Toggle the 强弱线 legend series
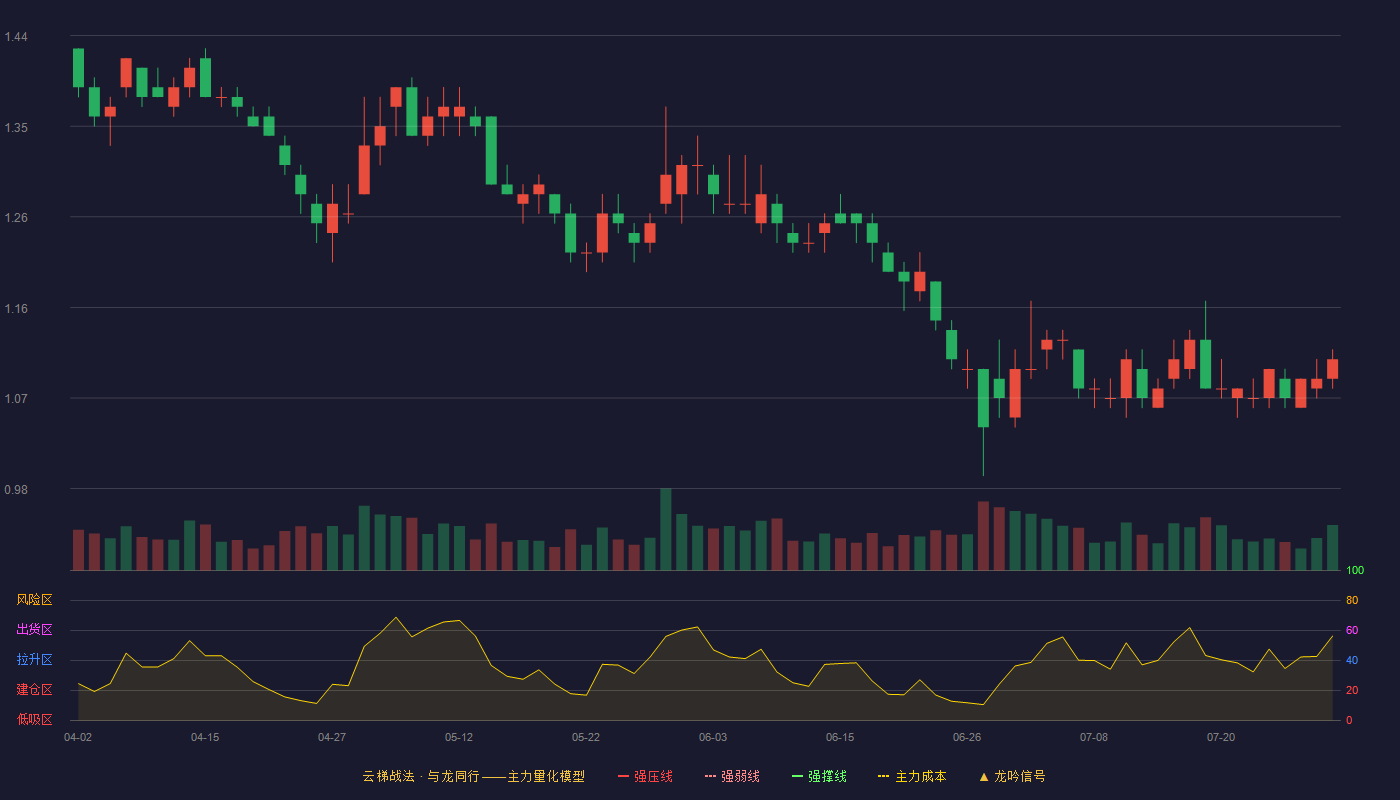 pyautogui.click(x=732, y=776)
